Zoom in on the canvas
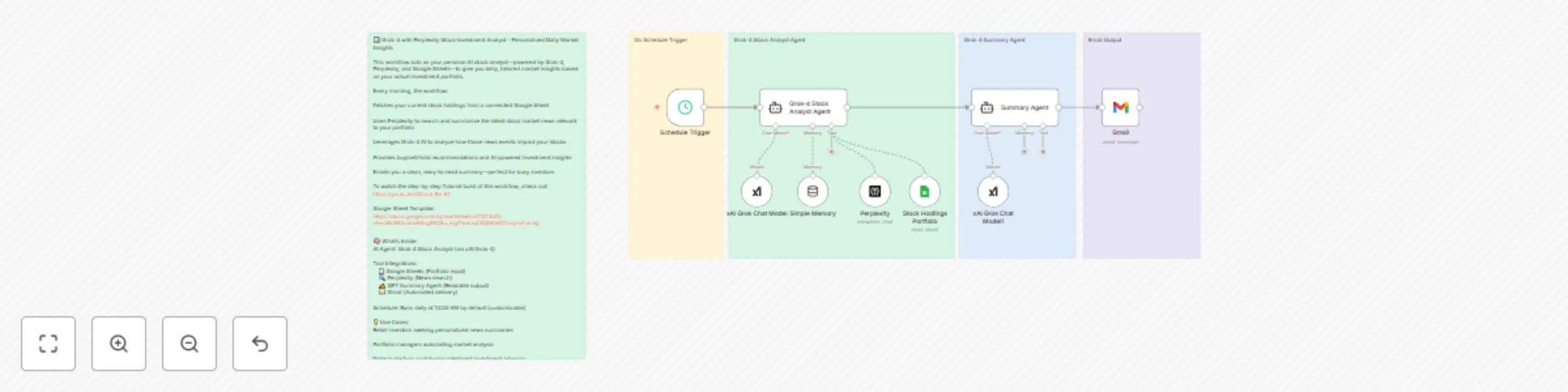Screen dimensions: 1568x392 point(119,344)
